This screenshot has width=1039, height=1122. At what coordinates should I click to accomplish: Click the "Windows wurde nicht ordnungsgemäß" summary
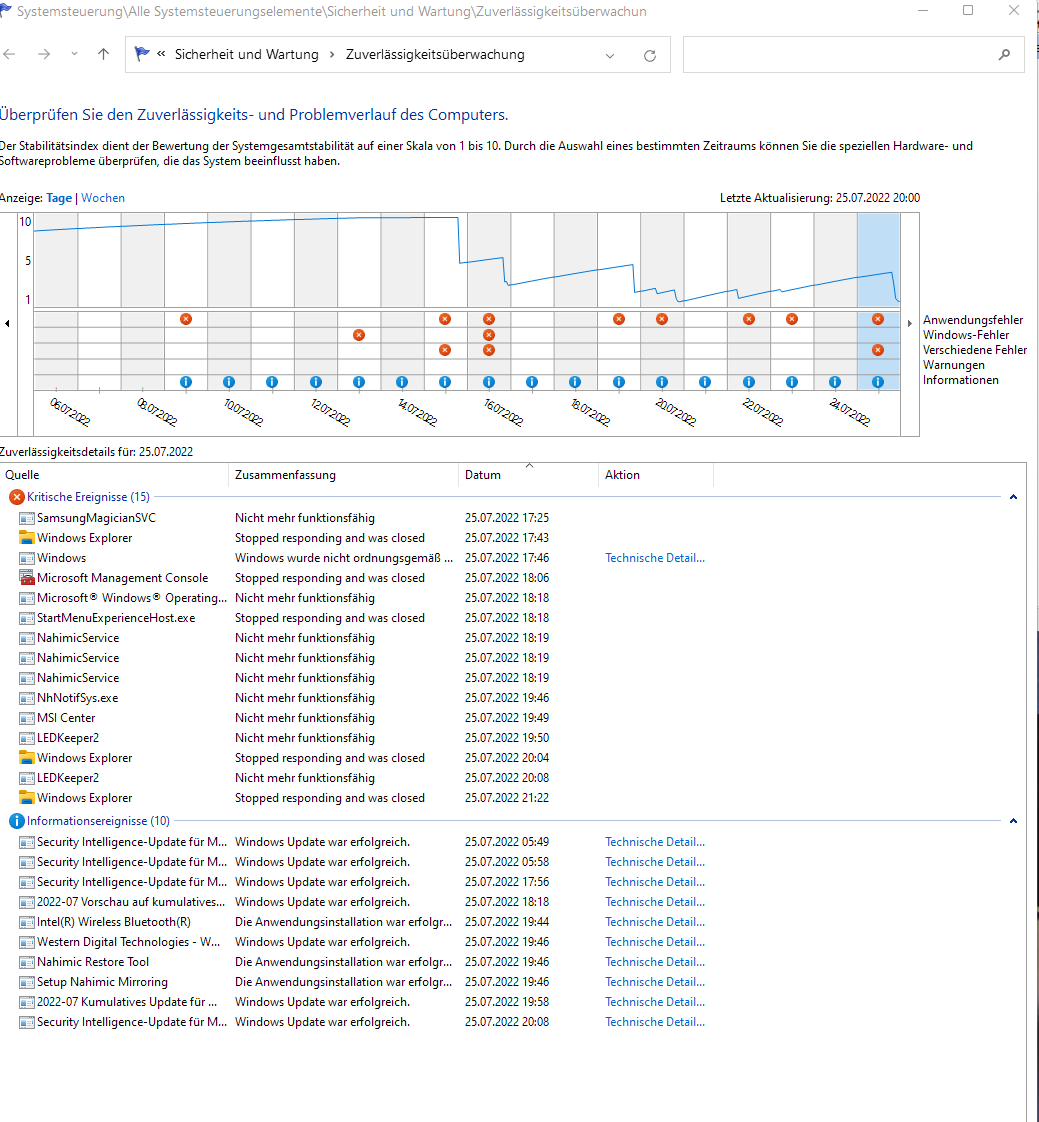pos(343,558)
